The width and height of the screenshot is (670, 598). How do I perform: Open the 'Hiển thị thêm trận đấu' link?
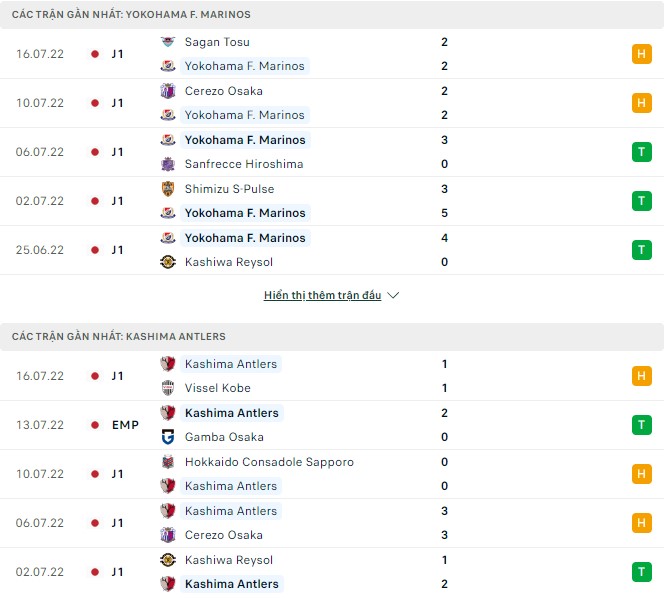[x=323, y=296]
